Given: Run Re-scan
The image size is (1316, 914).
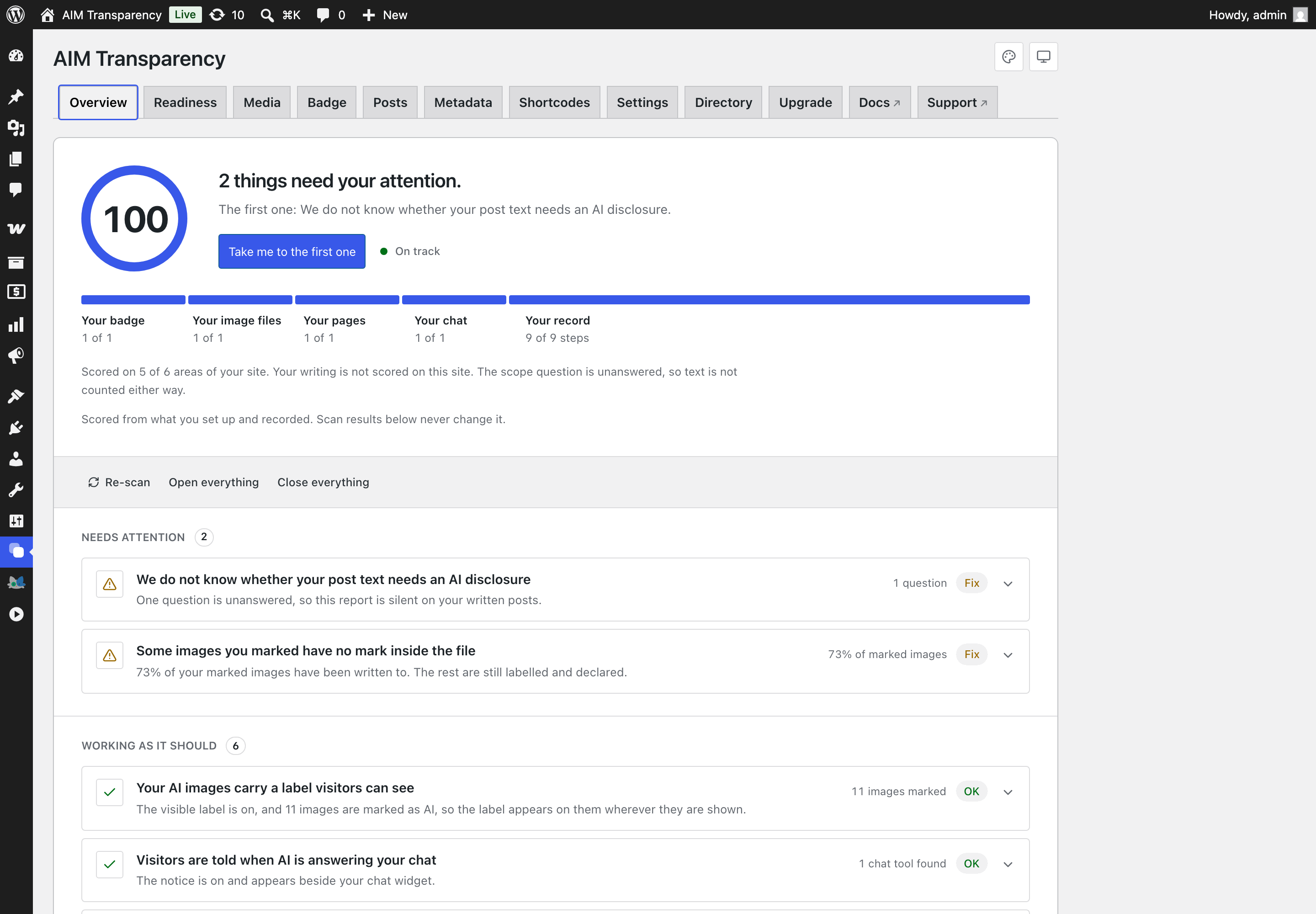Looking at the screenshot, I should tap(119, 482).
